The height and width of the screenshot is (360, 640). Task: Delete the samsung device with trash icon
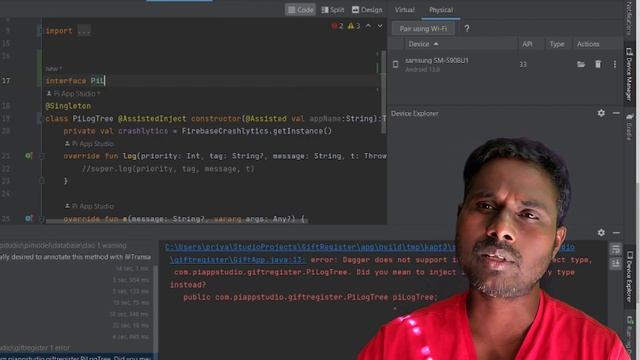click(x=598, y=64)
